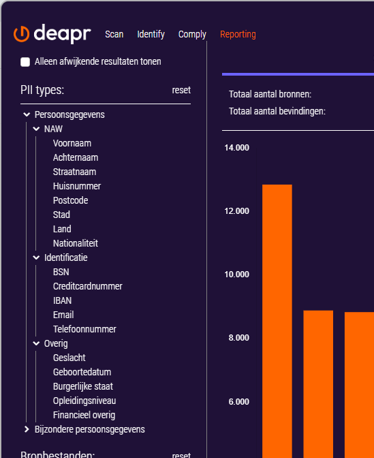
Task: Click the deapr power logo icon
Action: (x=21, y=34)
